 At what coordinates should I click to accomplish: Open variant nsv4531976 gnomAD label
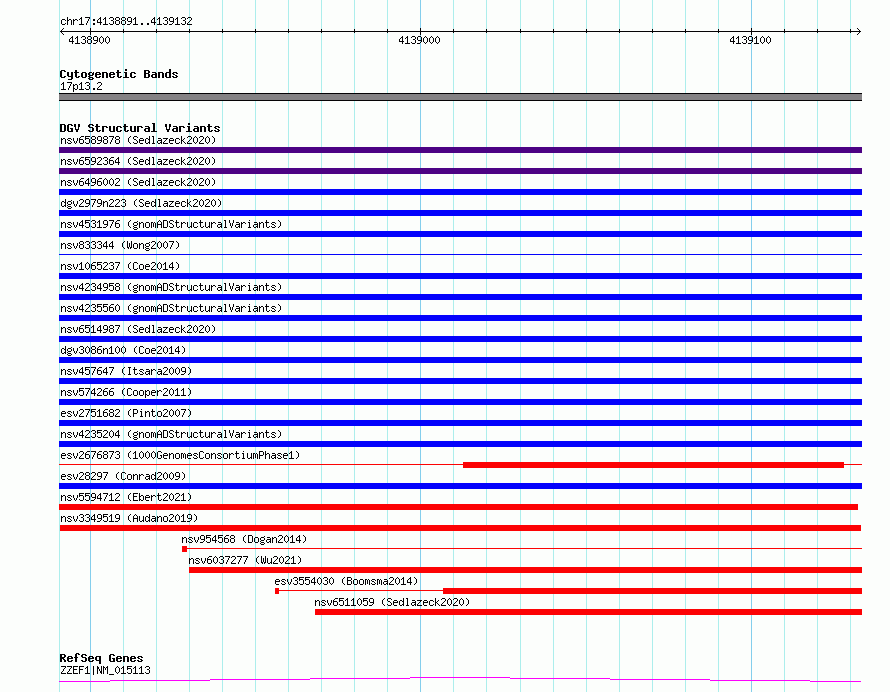pos(171,224)
